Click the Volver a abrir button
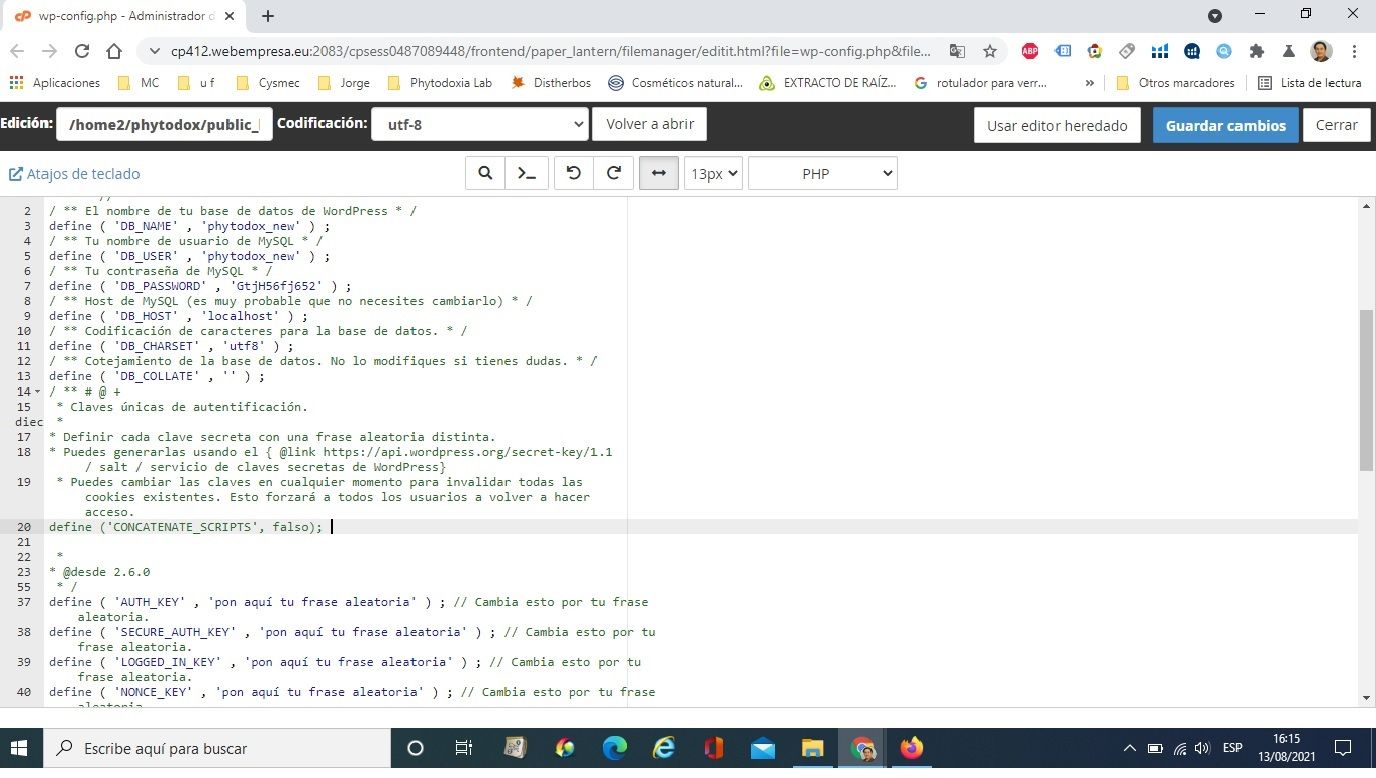 click(650, 124)
